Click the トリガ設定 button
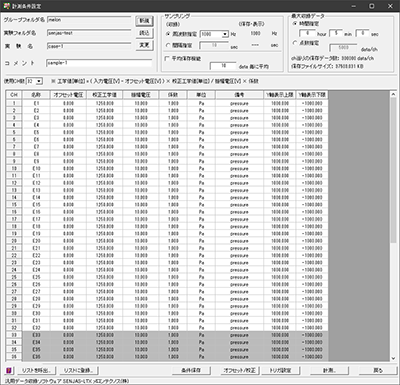This screenshot has height=385, width=400. (280, 370)
